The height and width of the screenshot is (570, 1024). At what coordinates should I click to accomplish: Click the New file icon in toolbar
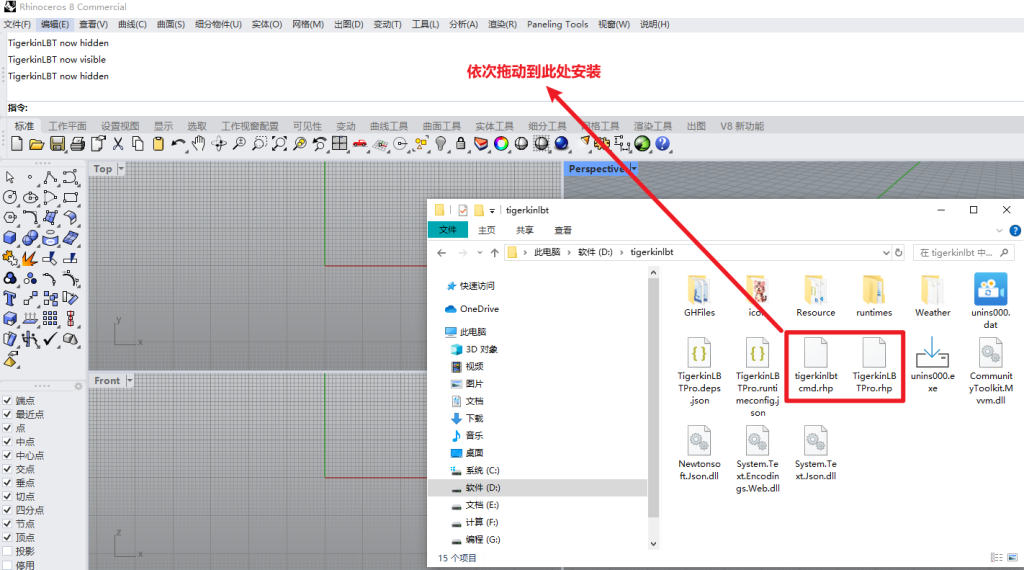click(16, 144)
